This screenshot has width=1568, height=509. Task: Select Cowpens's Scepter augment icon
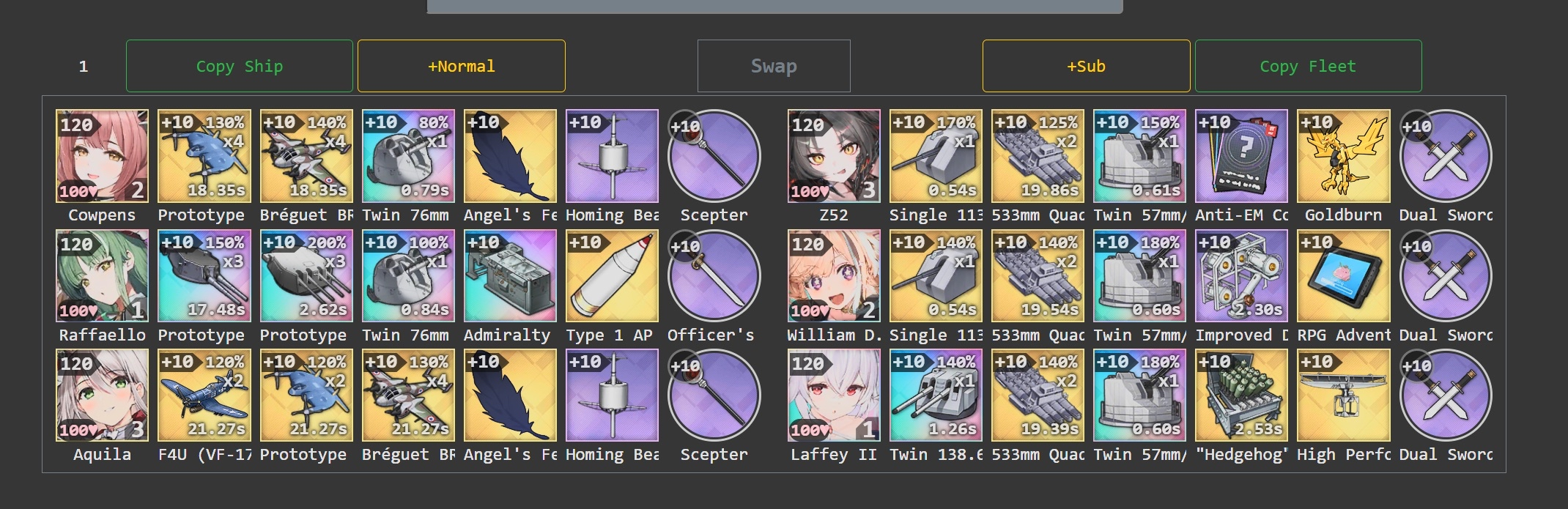714,156
